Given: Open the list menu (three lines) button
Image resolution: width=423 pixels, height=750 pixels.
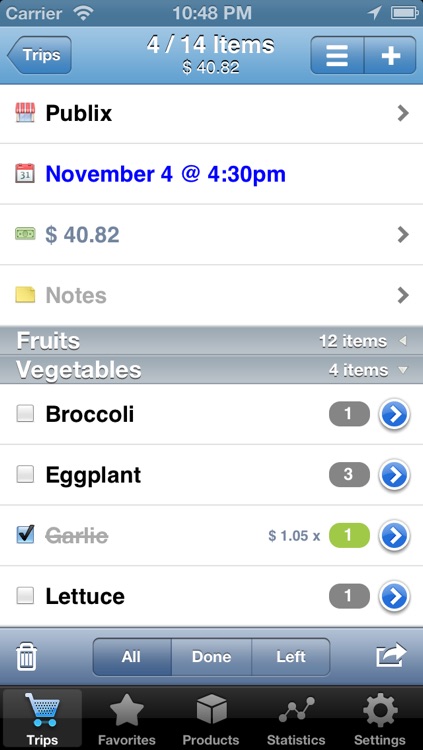Looking at the screenshot, I should [x=337, y=55].
